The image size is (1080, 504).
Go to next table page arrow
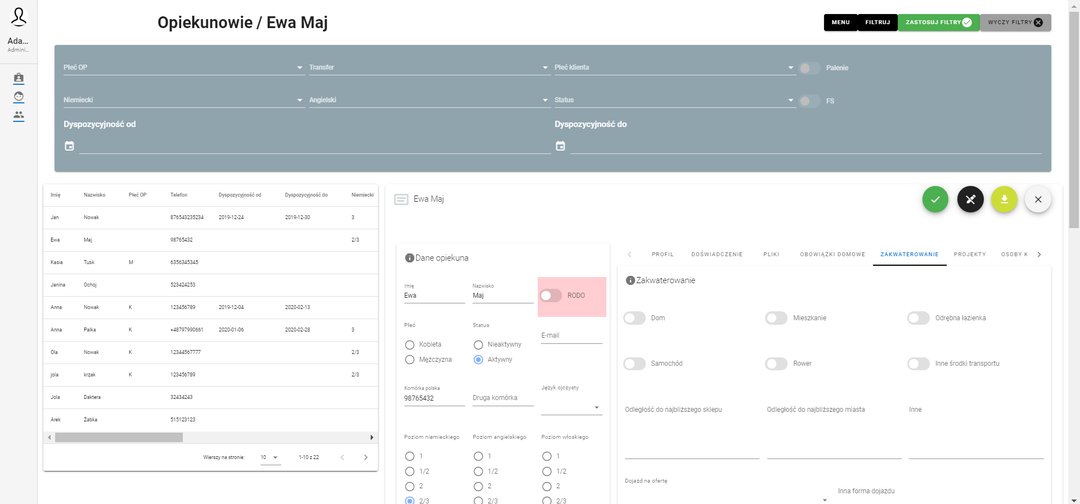[365, 457]
